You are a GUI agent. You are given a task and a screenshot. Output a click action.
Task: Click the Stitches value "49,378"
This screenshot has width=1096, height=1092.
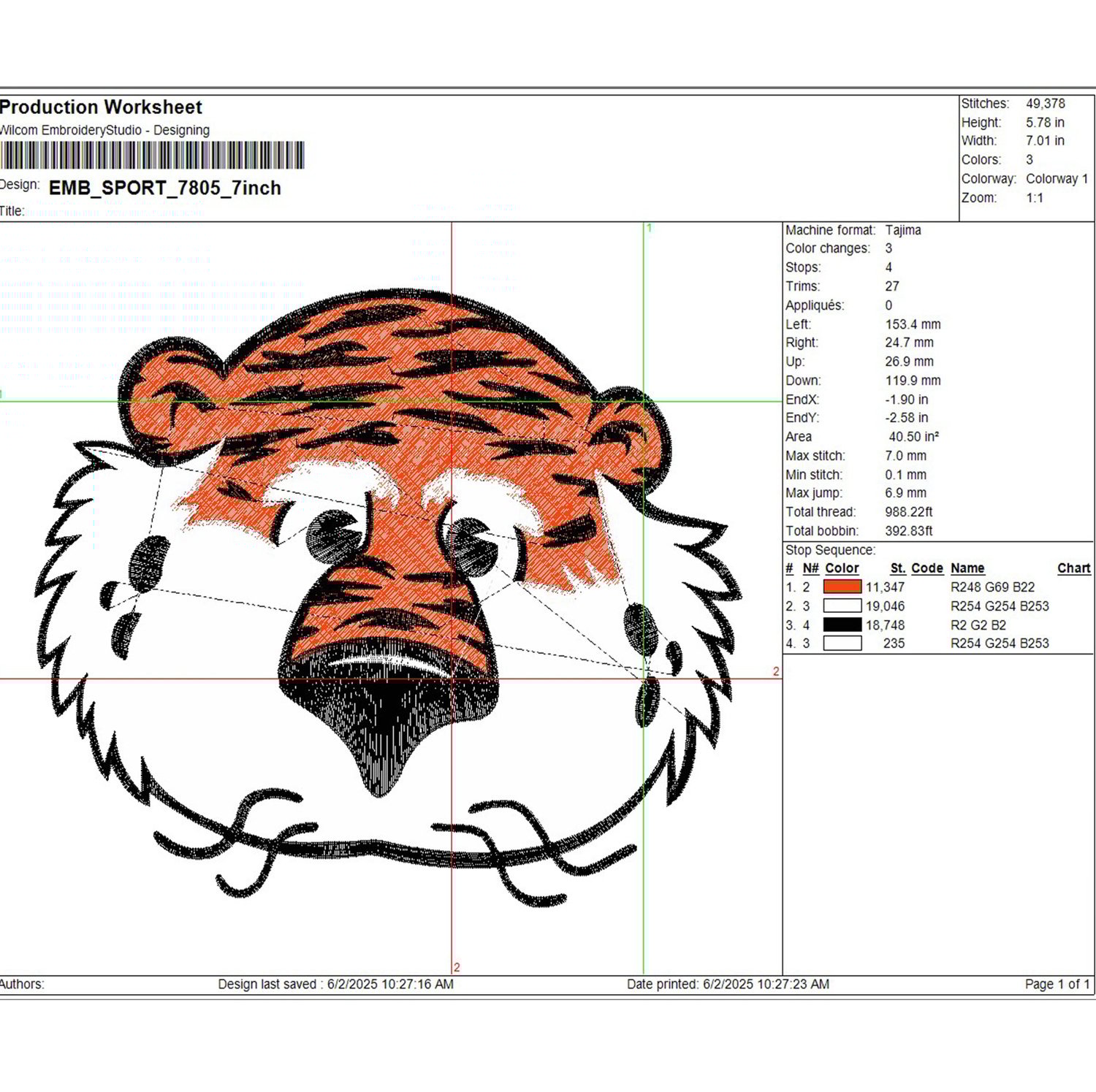(x=1046, y=104)
